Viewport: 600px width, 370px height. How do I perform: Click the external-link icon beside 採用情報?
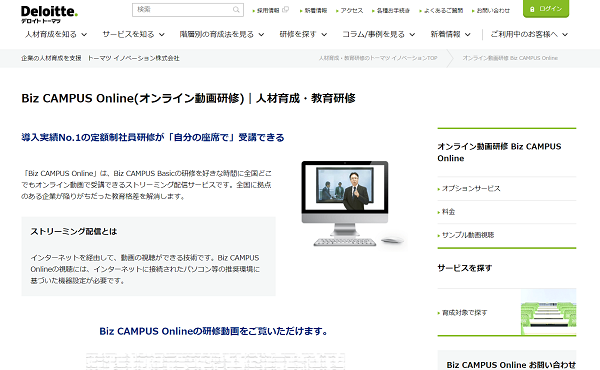(285, 10)
